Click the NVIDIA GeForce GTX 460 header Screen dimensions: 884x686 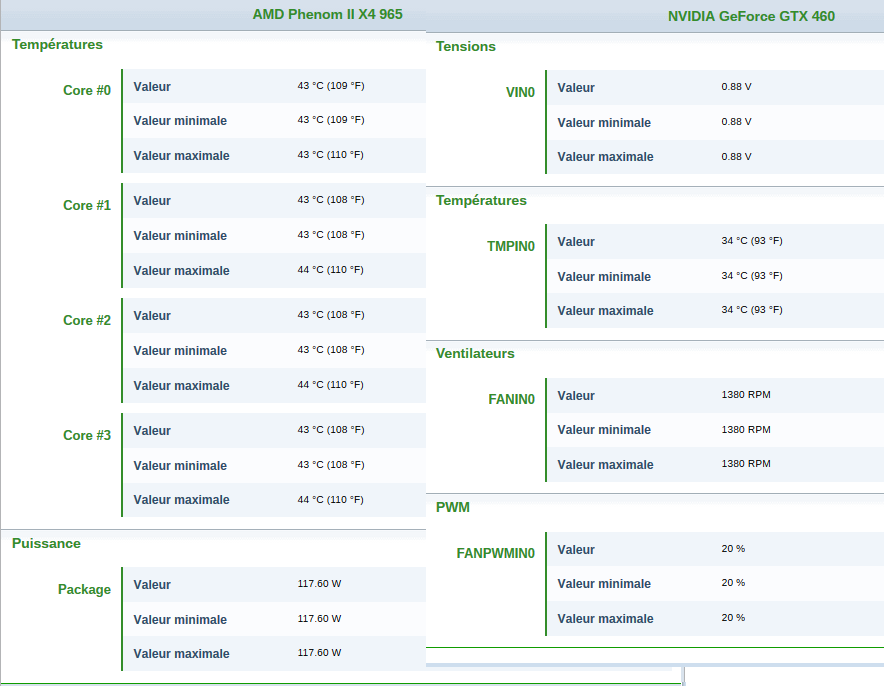point(751,16)
